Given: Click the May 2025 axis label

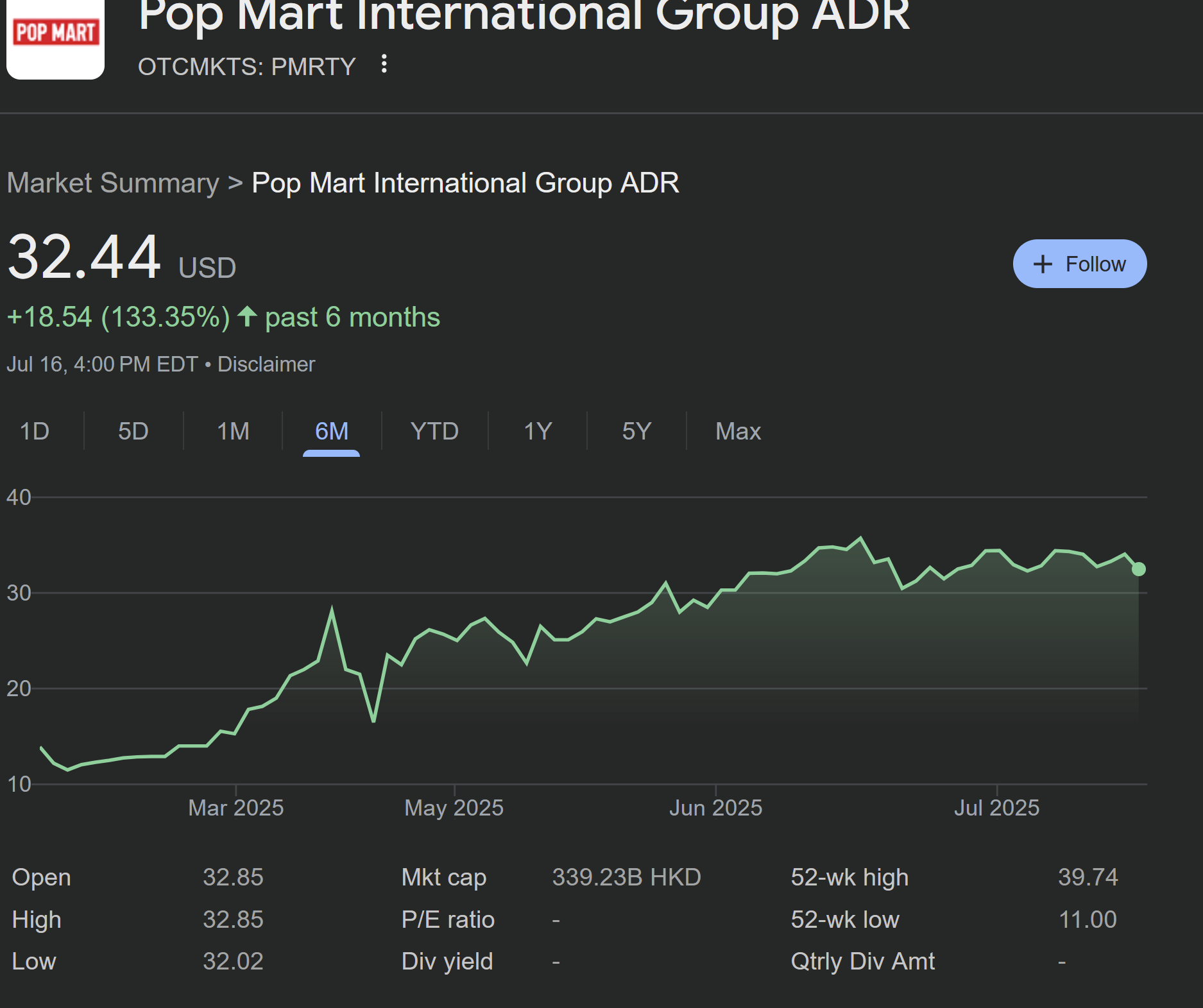Looking at the screenshot, I should (x=454, y=808).
